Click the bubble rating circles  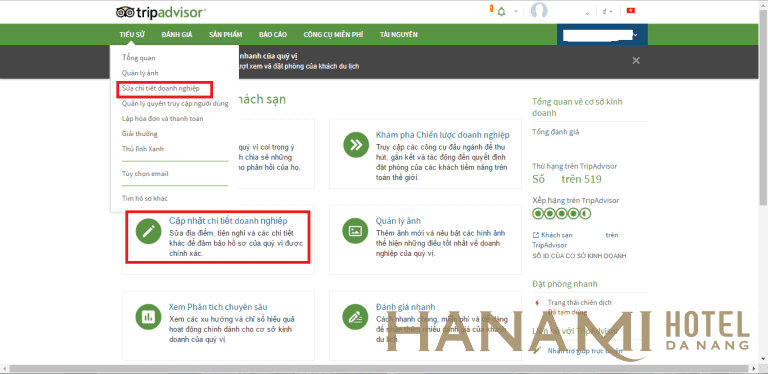coord(562,214)
